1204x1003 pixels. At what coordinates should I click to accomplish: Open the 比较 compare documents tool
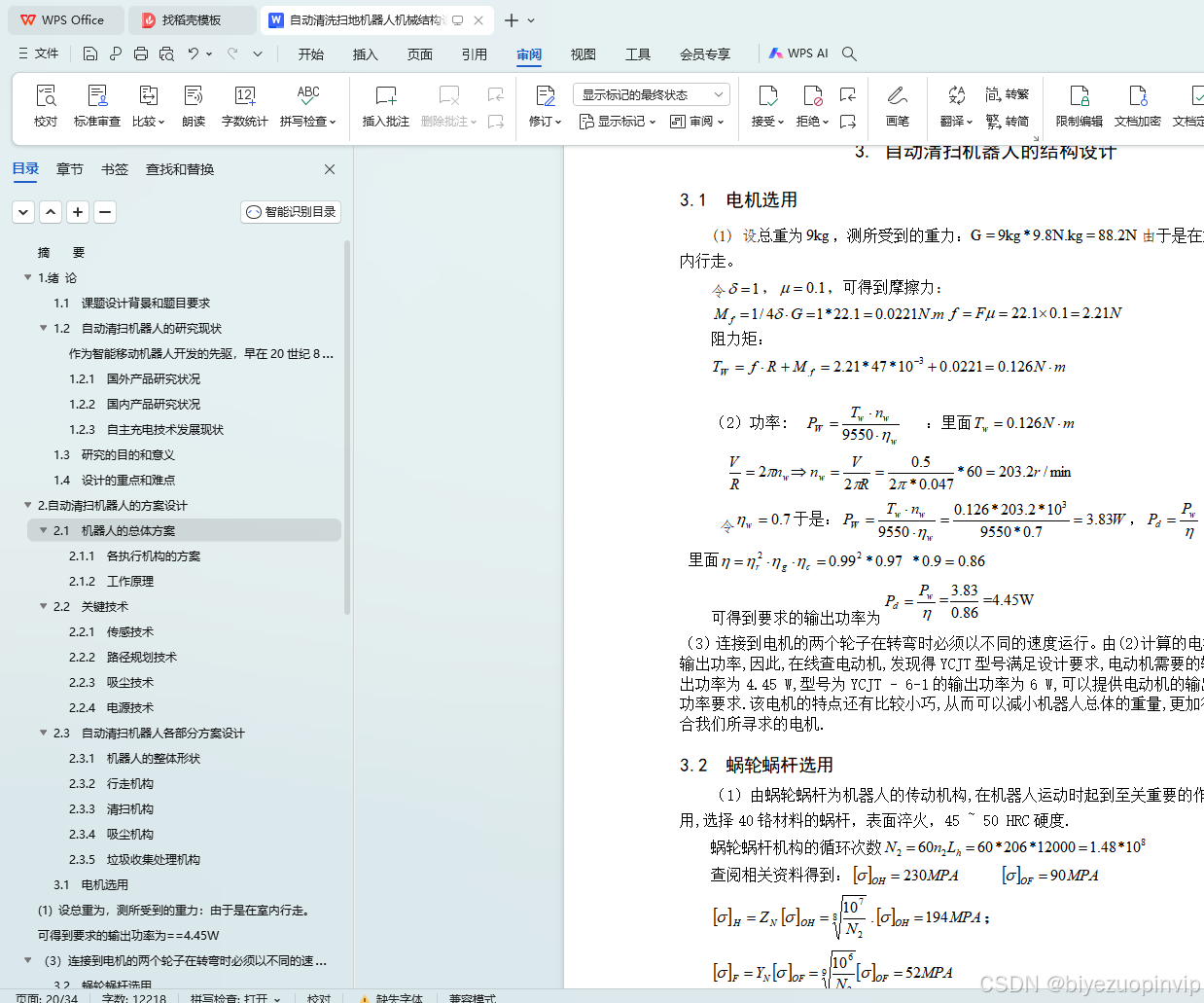pos(148,105)
